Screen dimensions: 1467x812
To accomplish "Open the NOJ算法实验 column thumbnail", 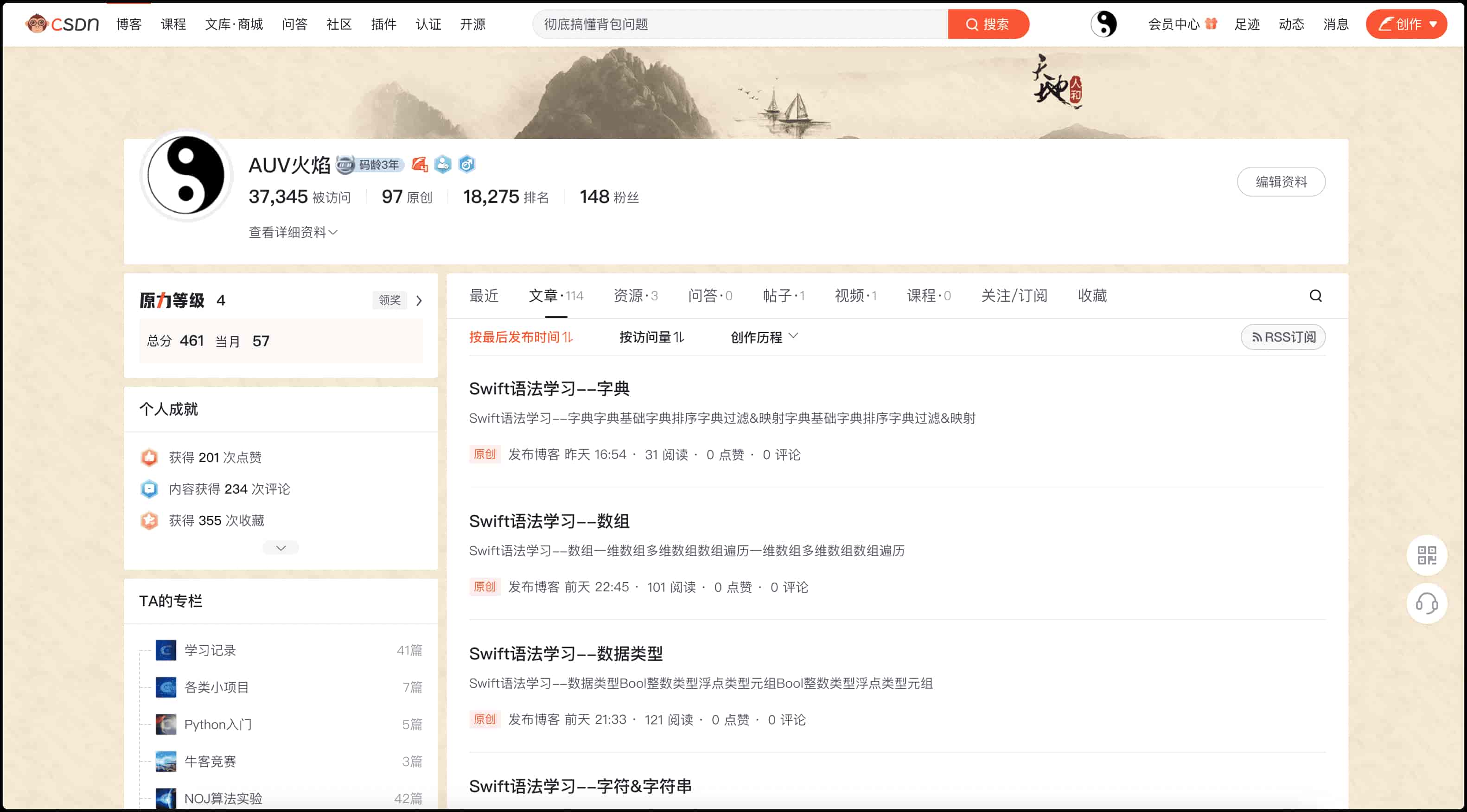I will coord(166,798).
